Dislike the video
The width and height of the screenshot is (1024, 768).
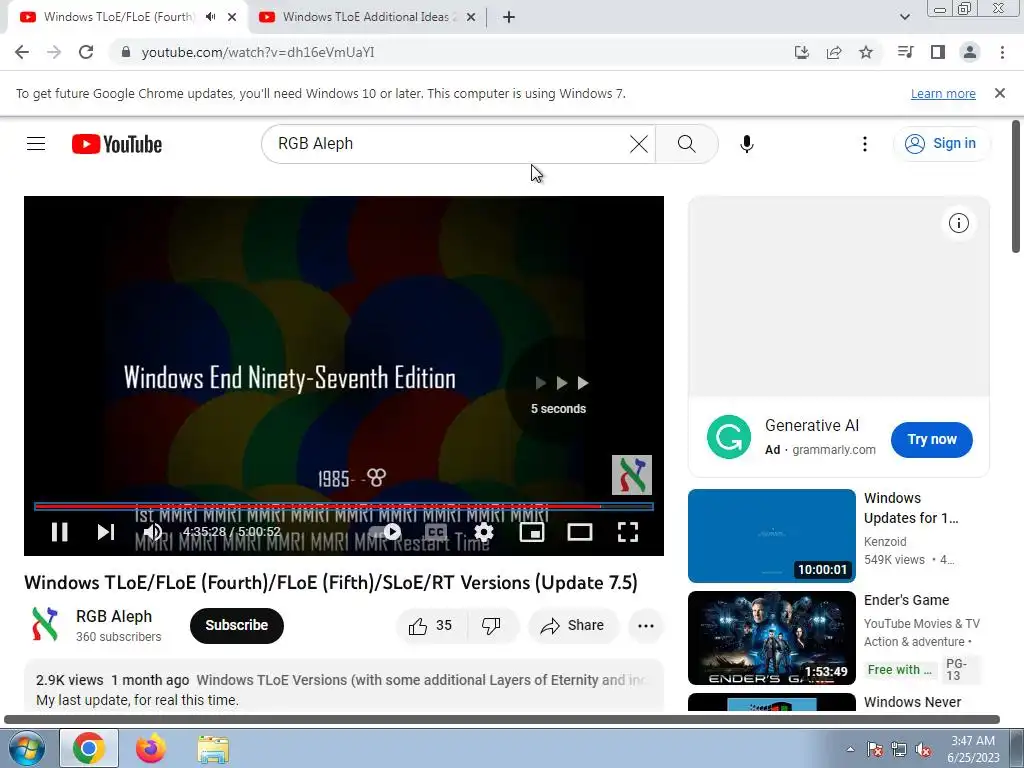point(492,626)
